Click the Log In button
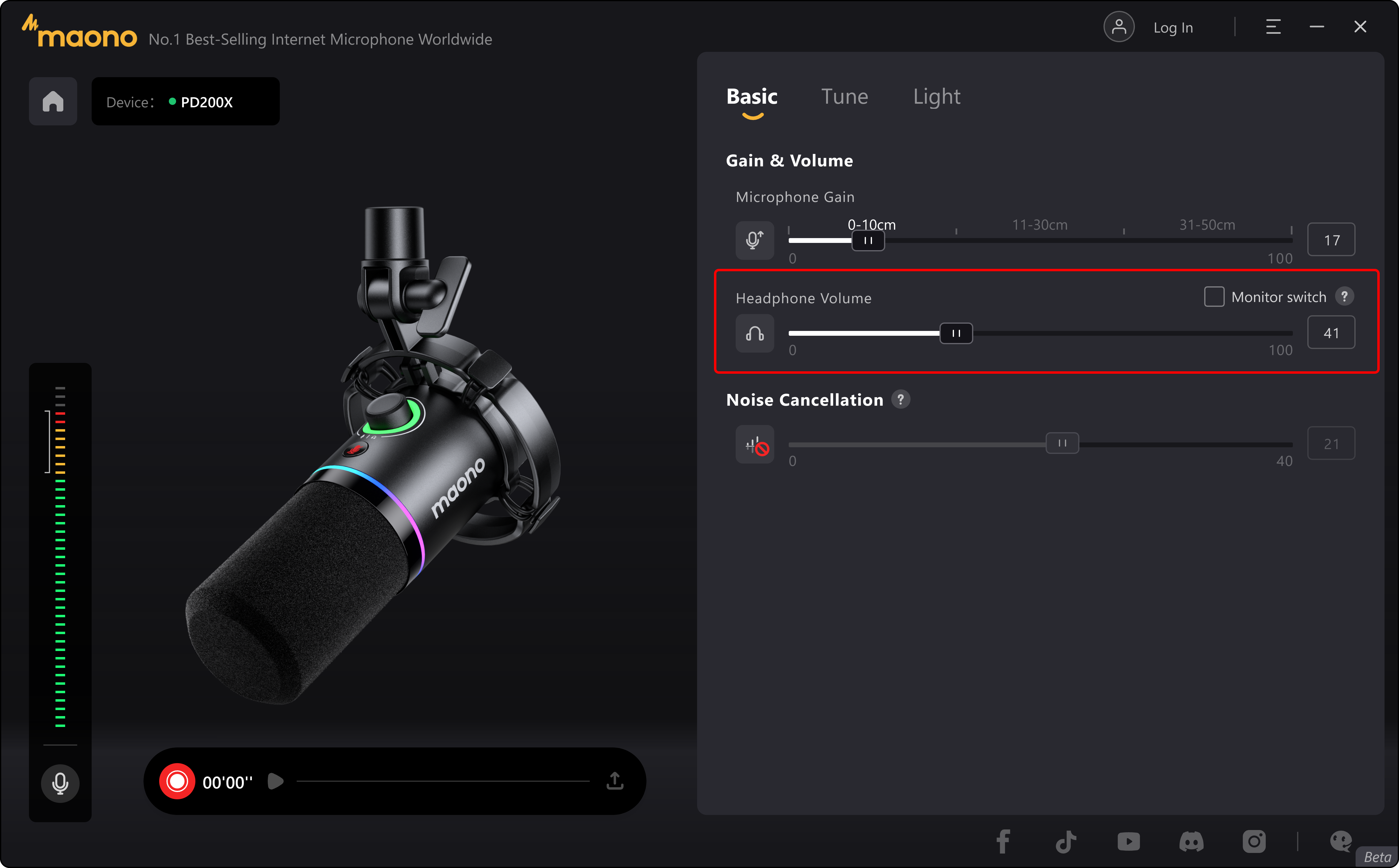Viewport: 1399px width, 868px height. pos(1173,27)
